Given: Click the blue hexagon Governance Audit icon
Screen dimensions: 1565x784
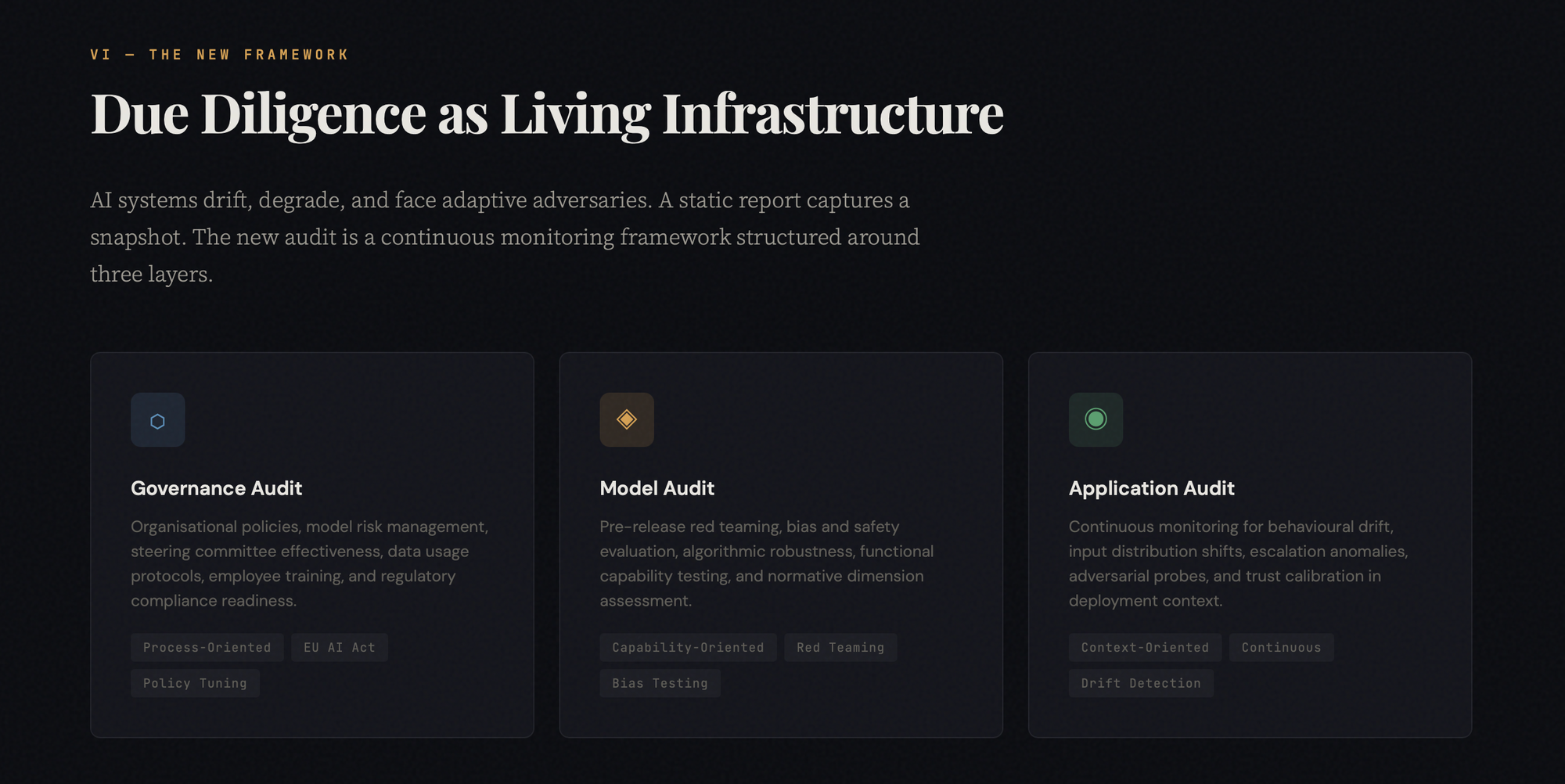Looking at the screenshot, I should pos(157,420).
